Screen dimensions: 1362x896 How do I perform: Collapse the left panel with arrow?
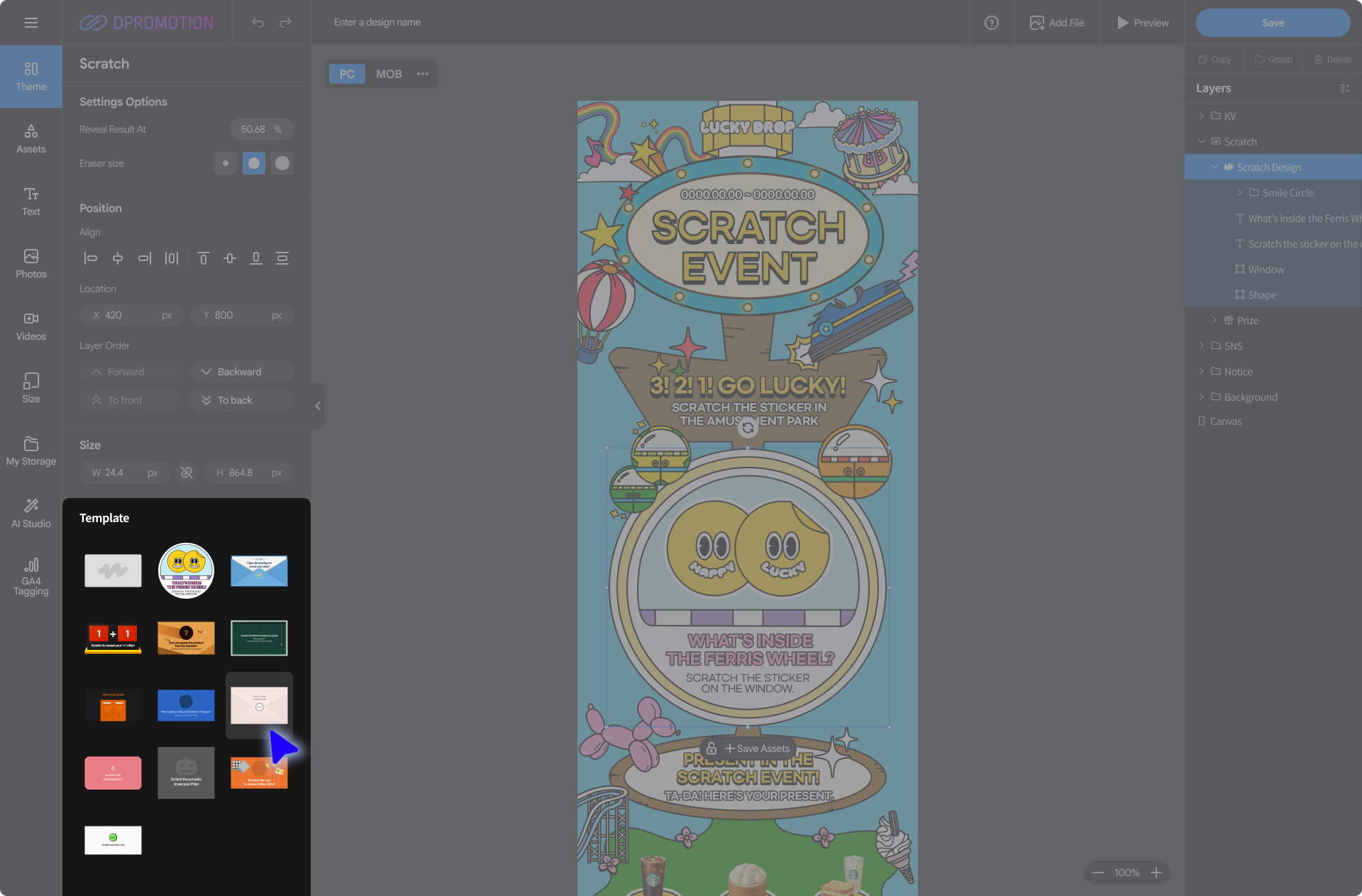pyautogui.click(x=318, y=406)
